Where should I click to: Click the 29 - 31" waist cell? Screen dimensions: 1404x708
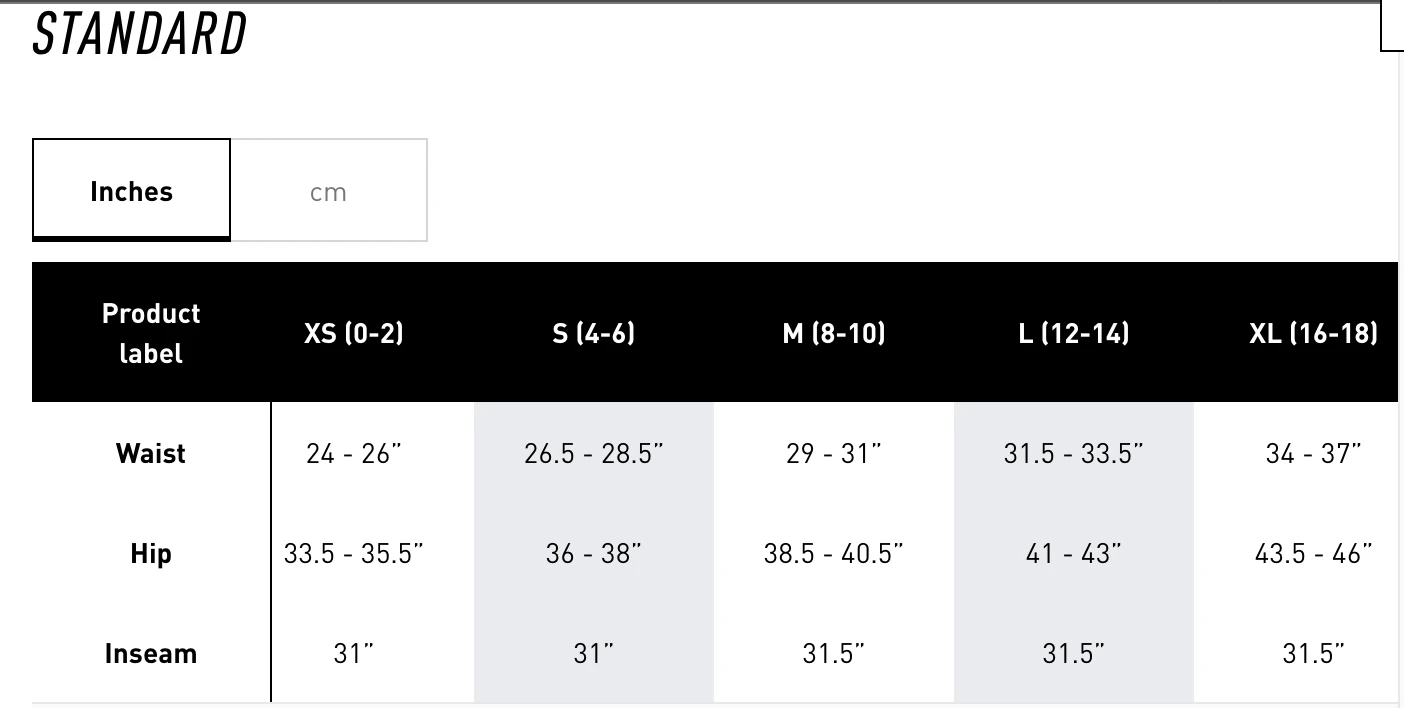(x=833, y=453)
